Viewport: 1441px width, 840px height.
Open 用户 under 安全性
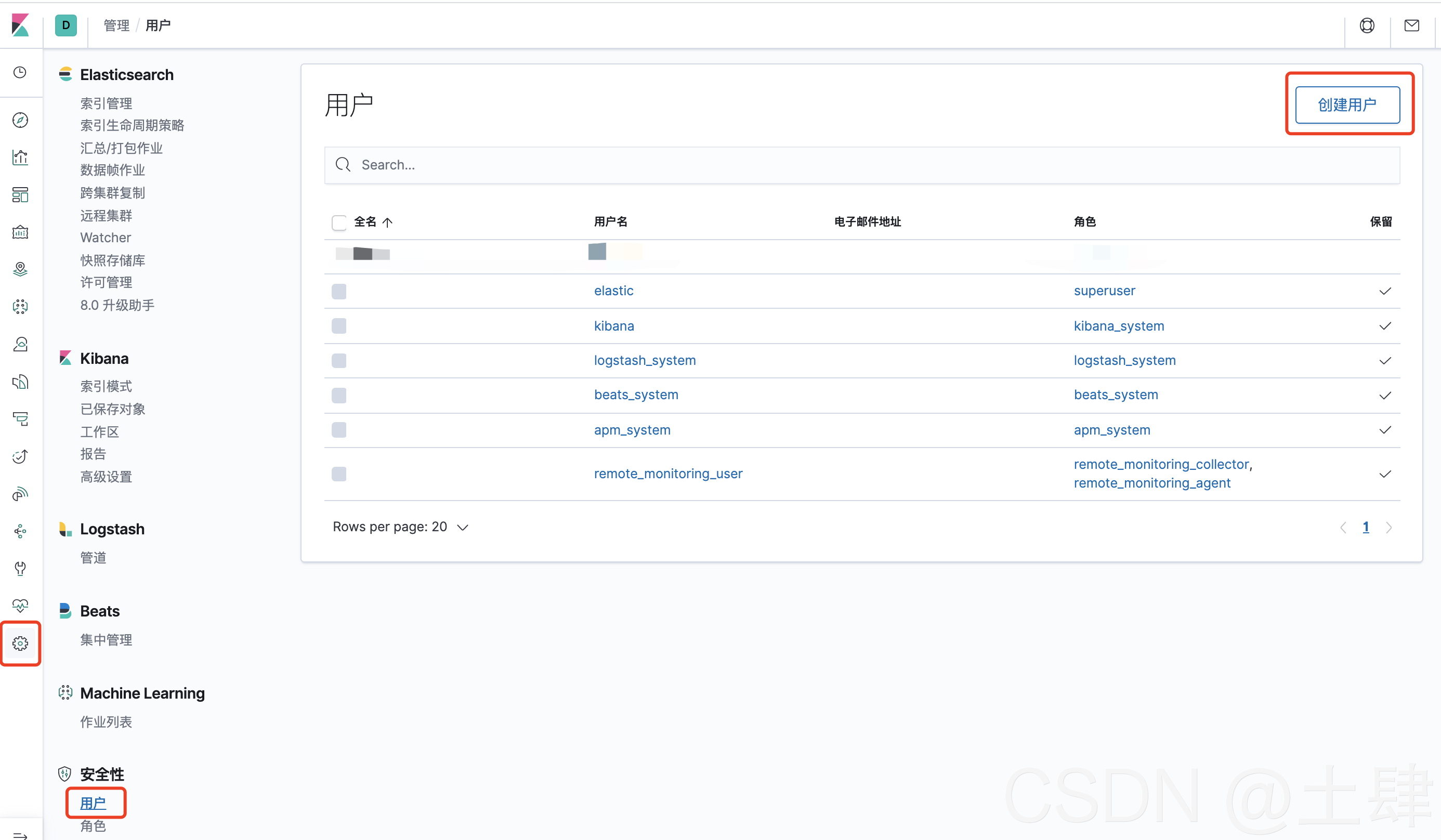click(93, 804)
